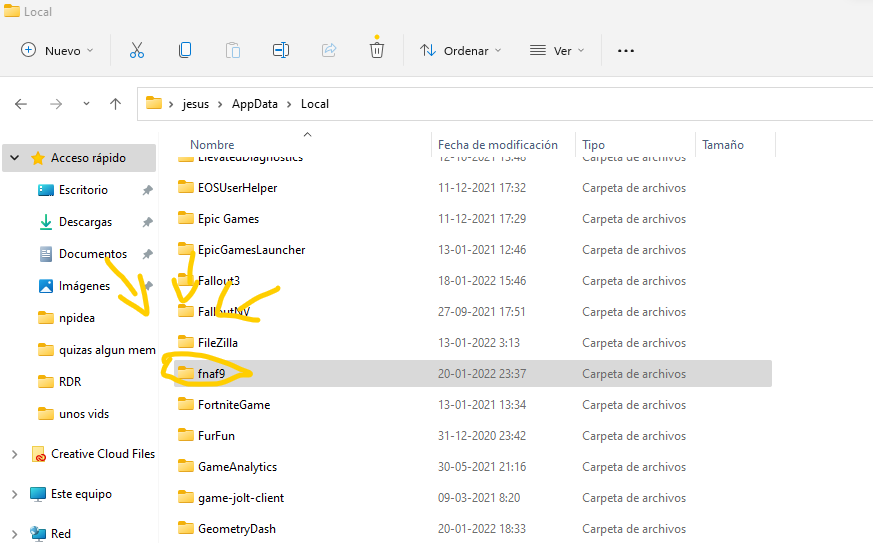Click the Paste clipboard icon
The width and height of the screenshot is (873, 543).
pyautogui.click(x=233, y=51)
